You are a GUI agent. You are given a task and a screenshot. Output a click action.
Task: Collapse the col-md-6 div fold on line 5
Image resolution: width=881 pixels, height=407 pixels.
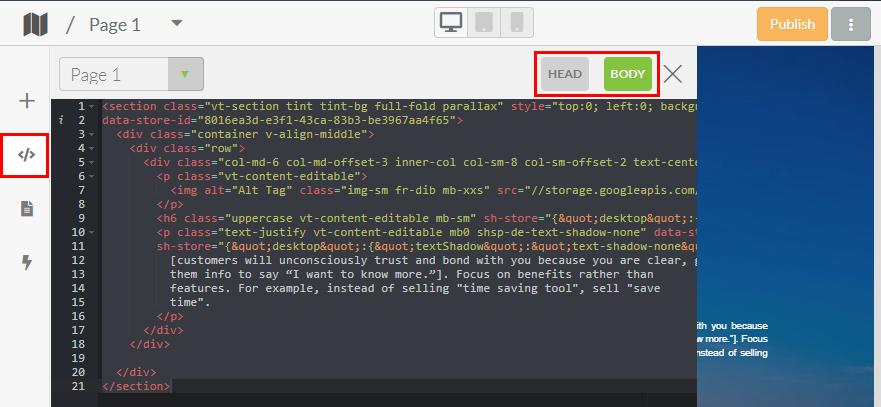point(92,163)
